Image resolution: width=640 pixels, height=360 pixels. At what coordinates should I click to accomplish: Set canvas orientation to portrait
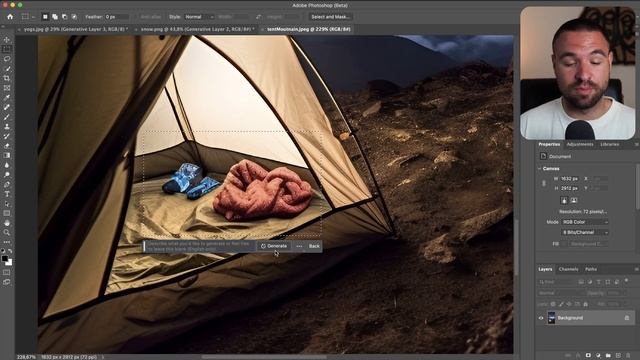pos(564,200)
